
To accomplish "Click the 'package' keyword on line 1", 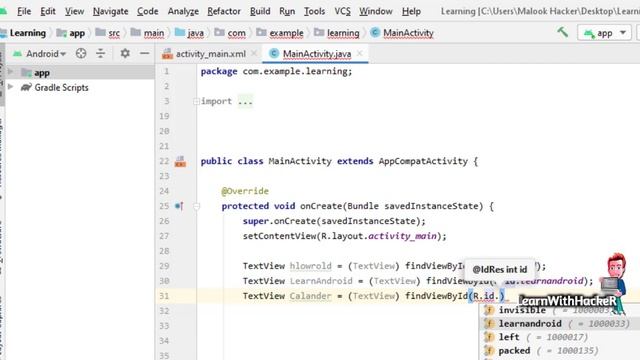I will (219, 71).
